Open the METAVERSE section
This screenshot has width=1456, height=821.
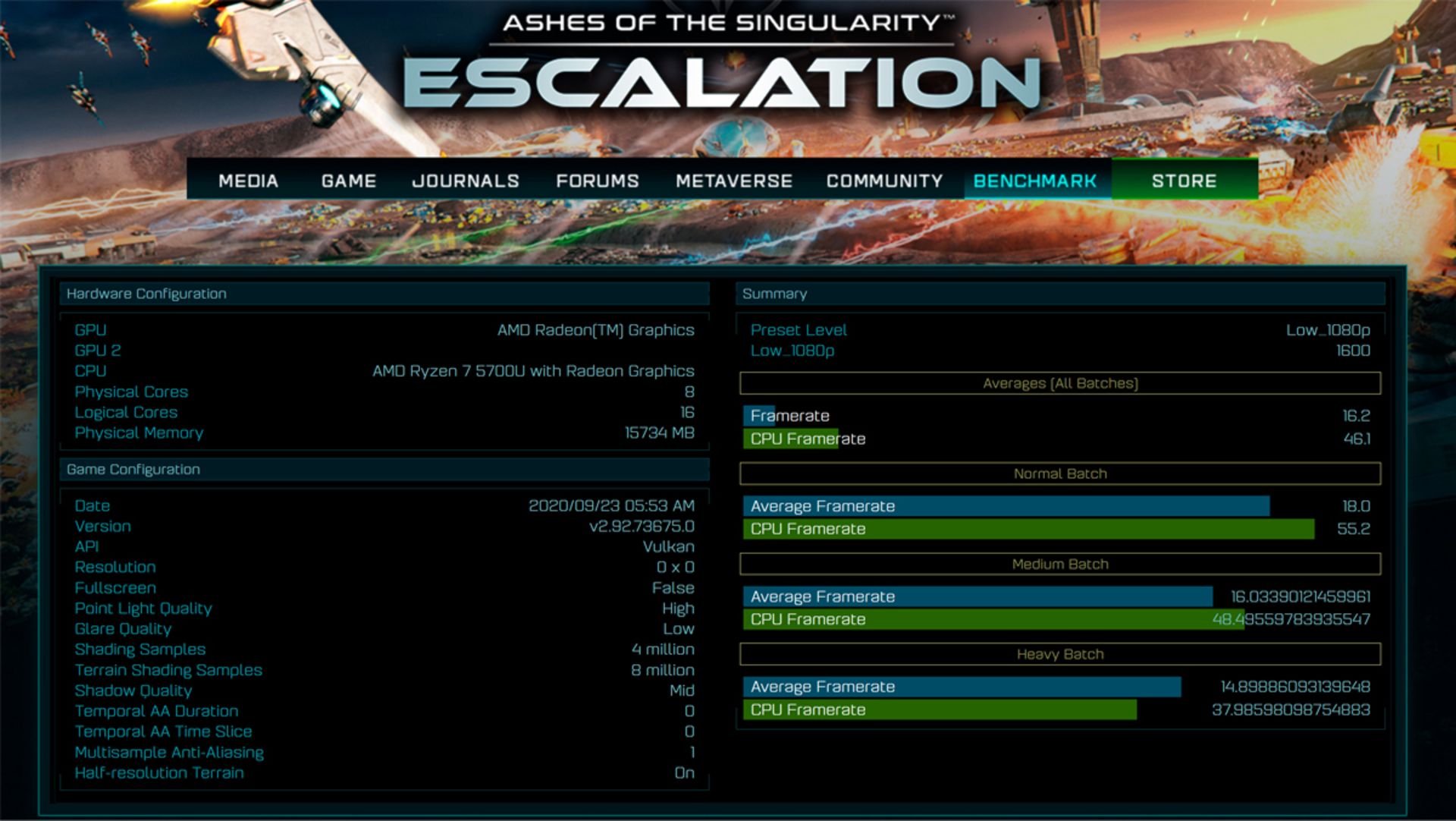[x=733, y=181]
